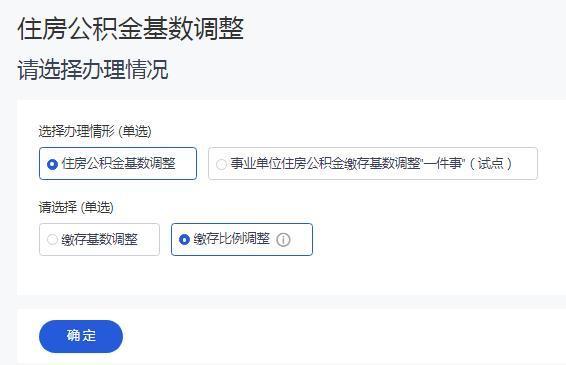The image size is (566, 365).
Task: Click the 缴存基数调整 option label text
Action: [x=99, y=239]
